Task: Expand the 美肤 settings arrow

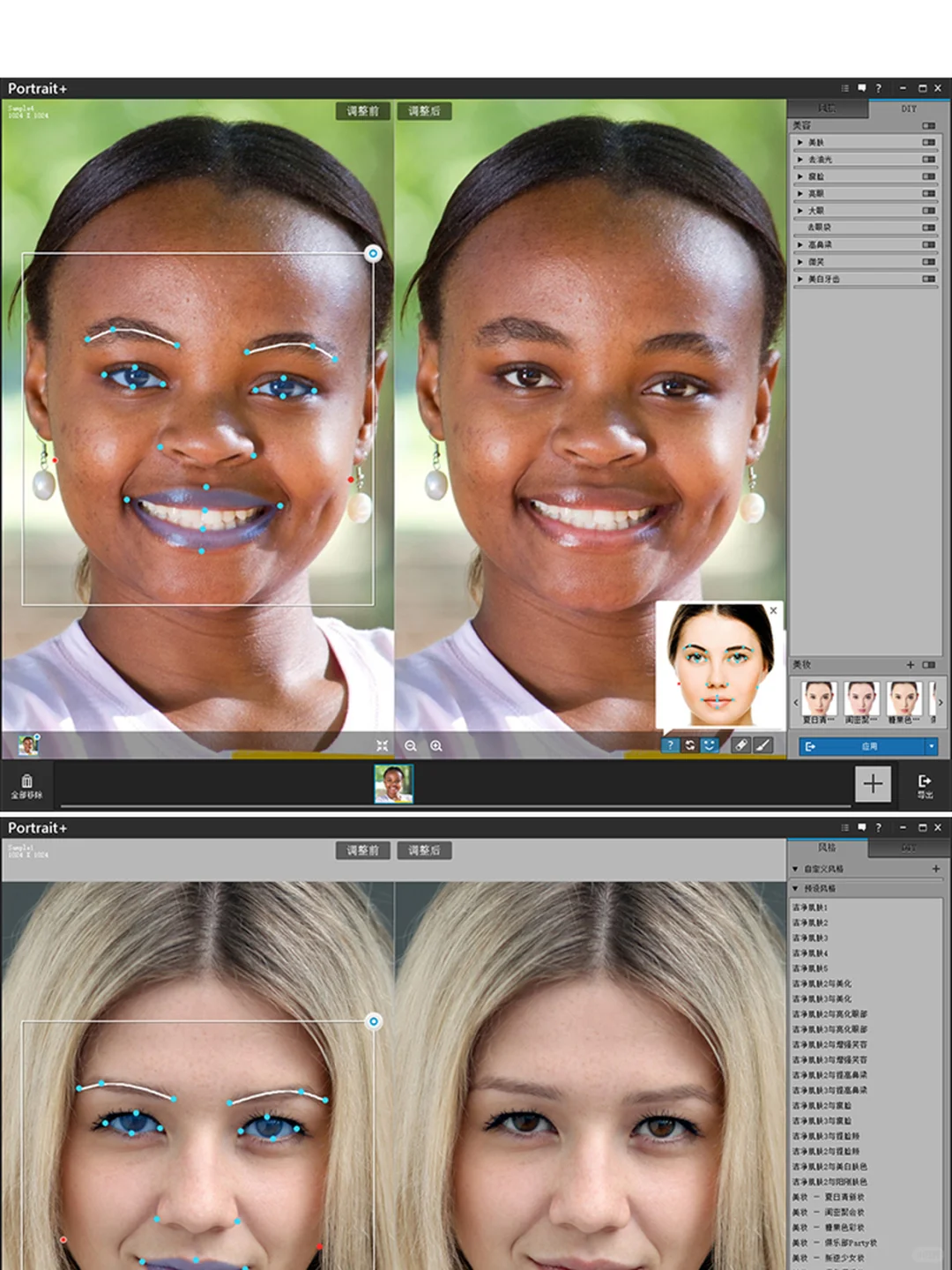Action: pos(800,142)
